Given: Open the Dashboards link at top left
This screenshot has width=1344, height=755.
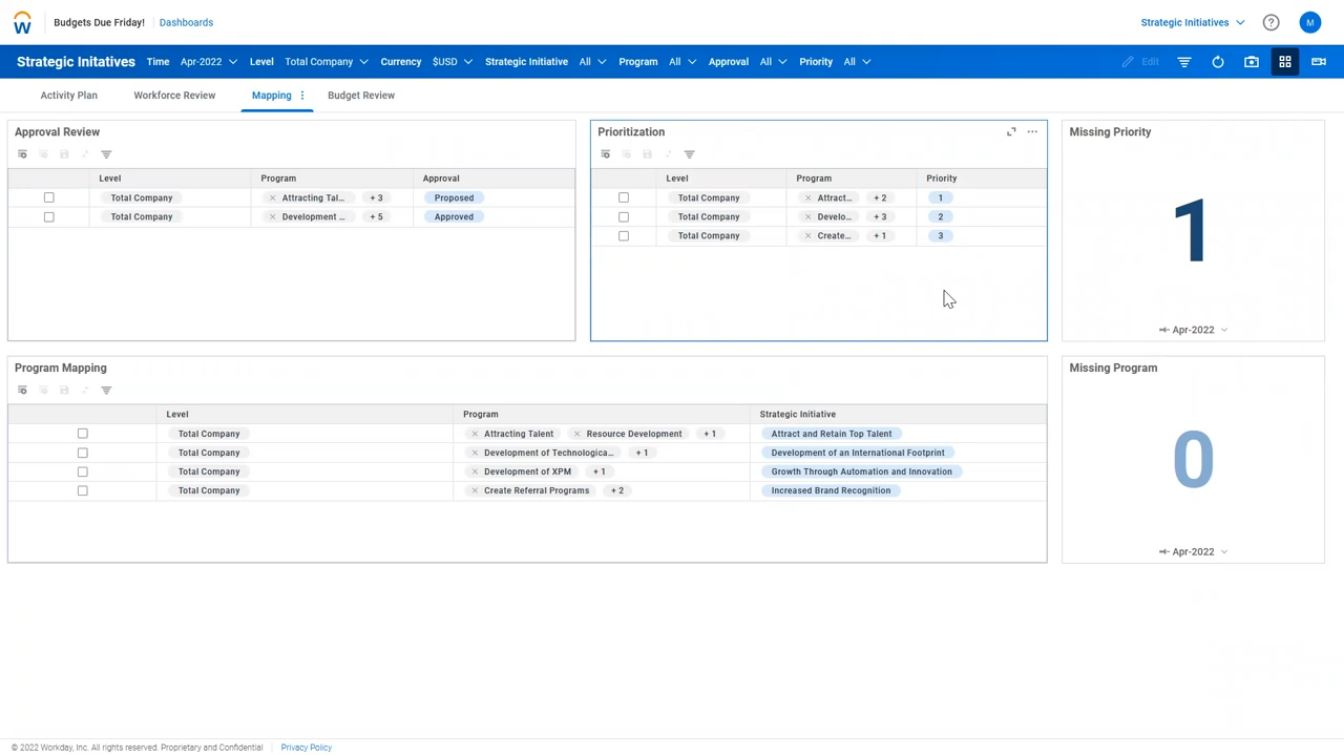Looking at the screenshot, I should pyautogui.click(x=186, y=21).
